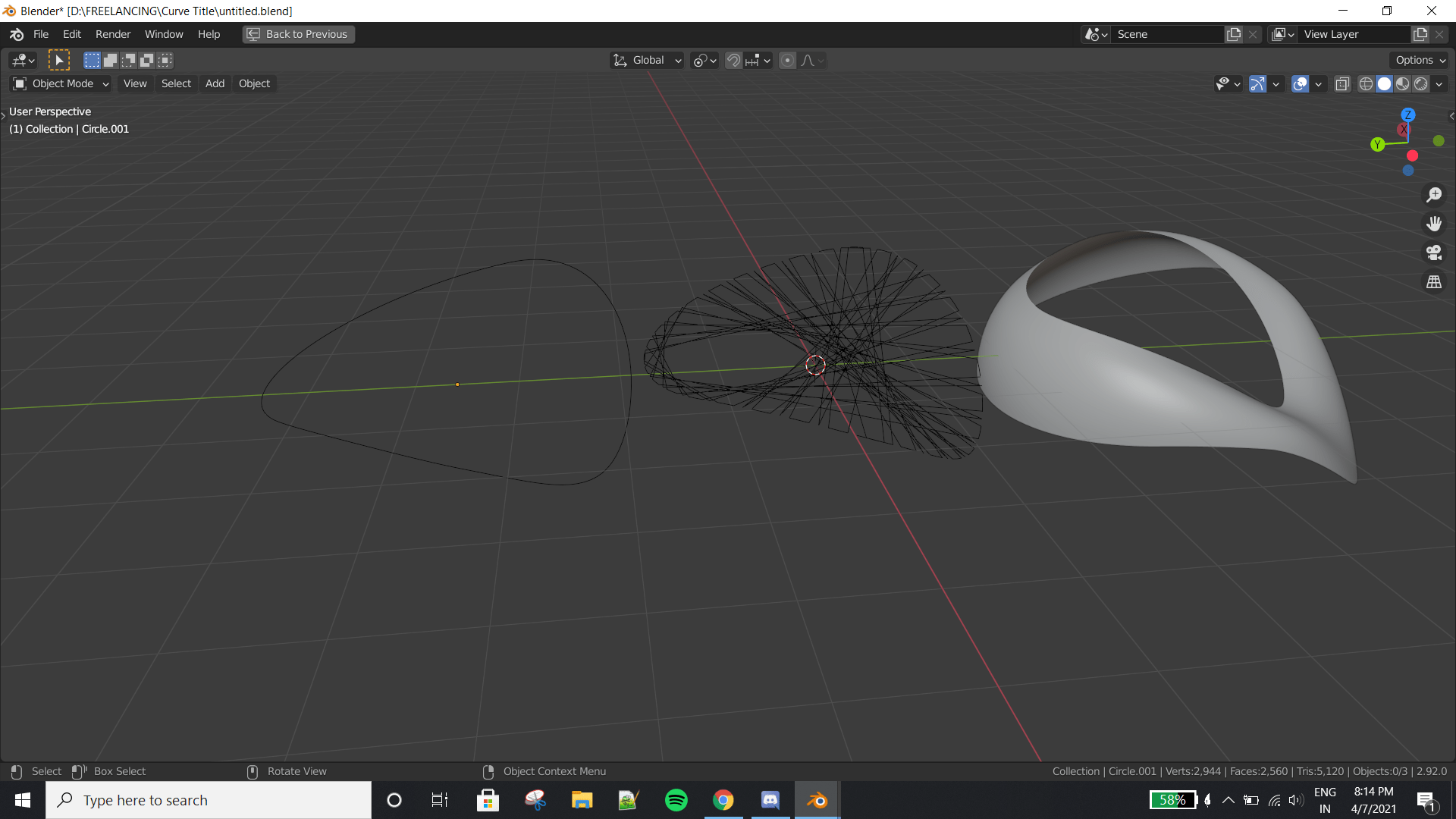Open the Render menu
The image size is (1456, 819).
pos(112,34)
